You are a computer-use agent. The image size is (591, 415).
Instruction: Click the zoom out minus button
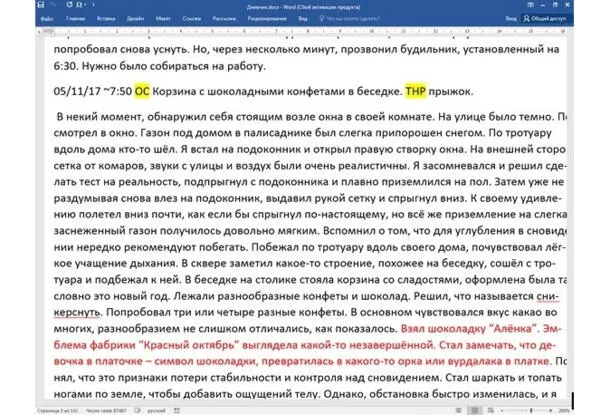[502, 410]
